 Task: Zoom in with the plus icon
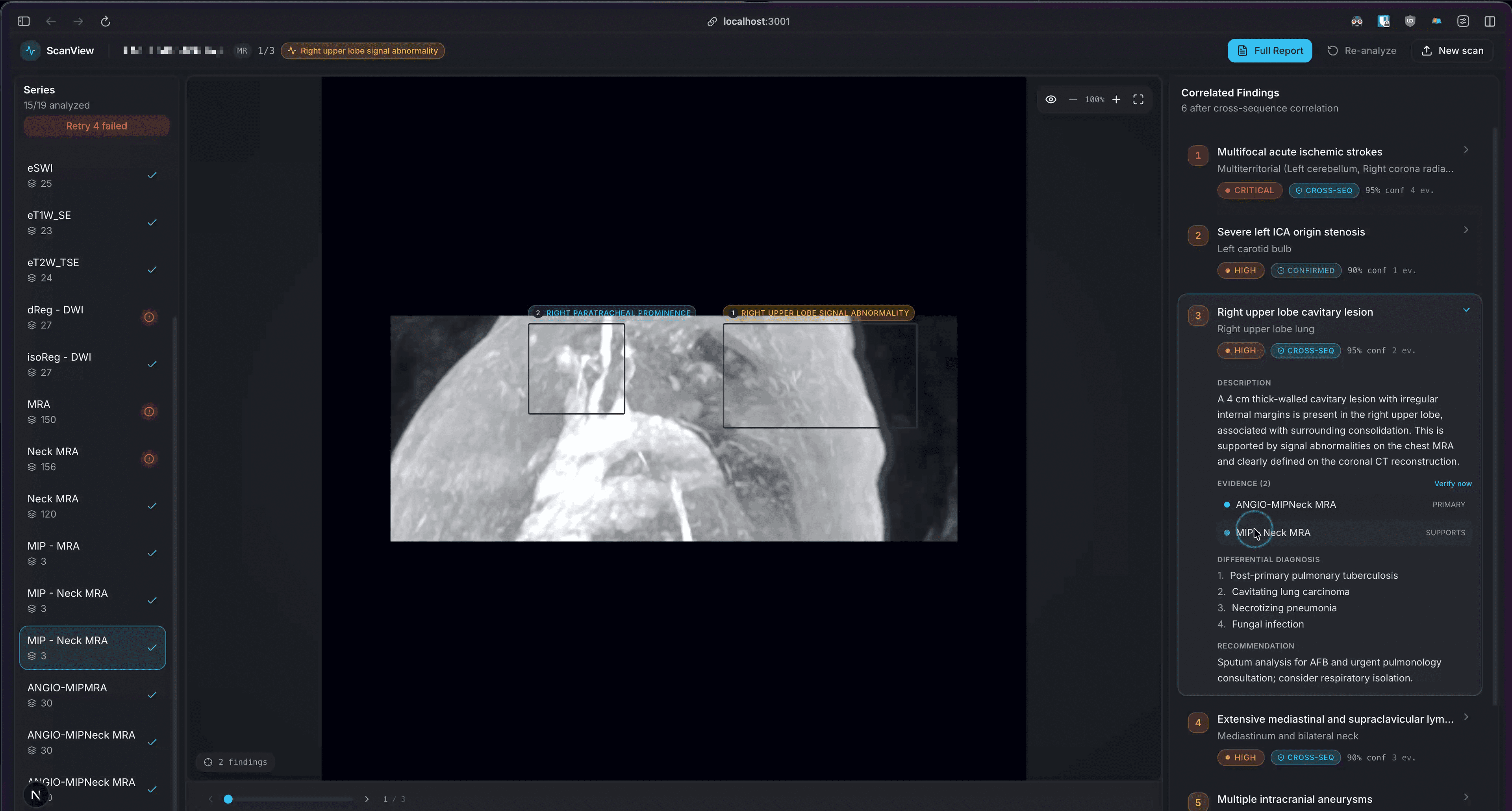tap(1116, 99)
